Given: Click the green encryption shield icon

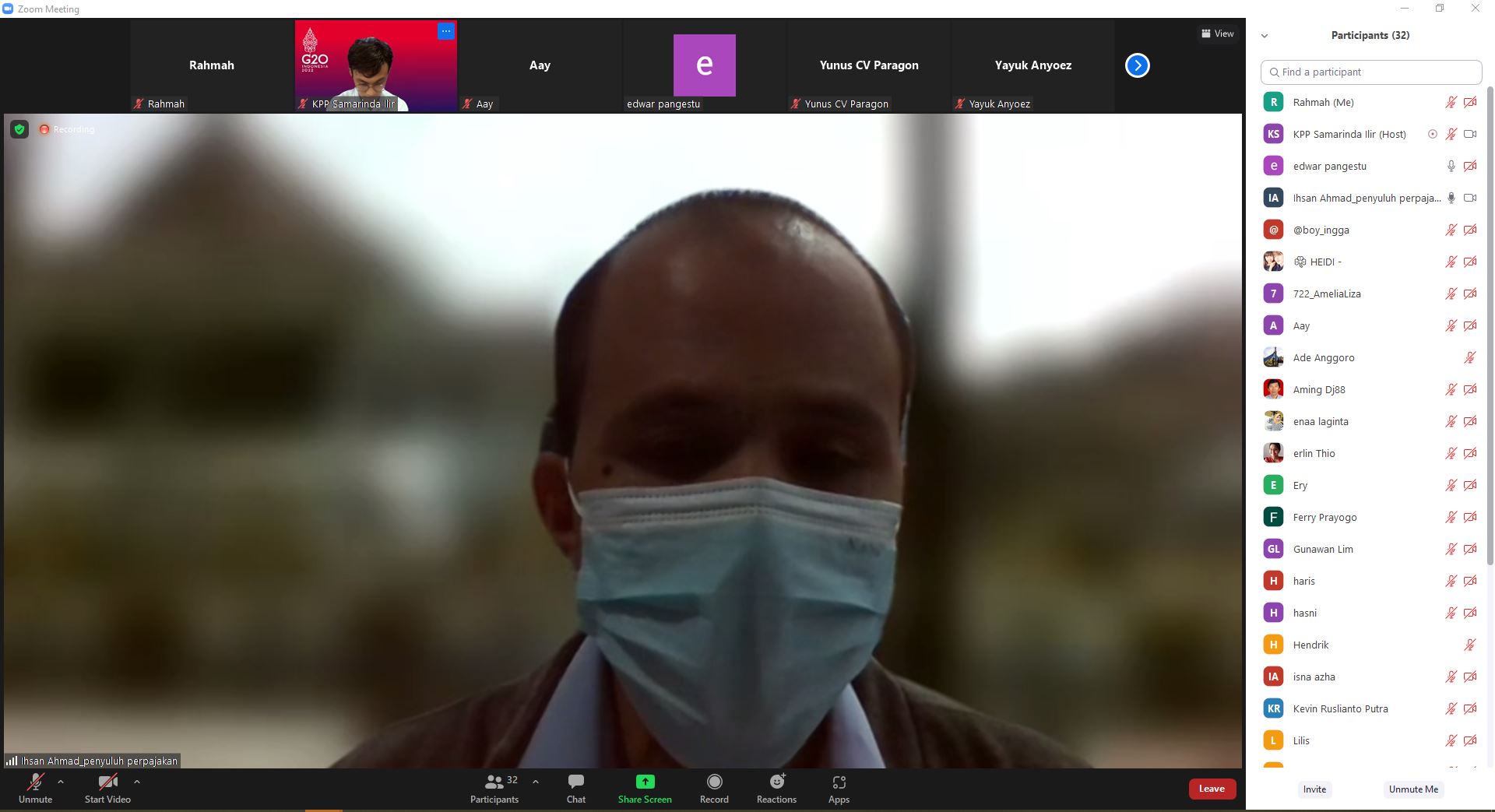Looking at the screenshot, I should point(19,129).
